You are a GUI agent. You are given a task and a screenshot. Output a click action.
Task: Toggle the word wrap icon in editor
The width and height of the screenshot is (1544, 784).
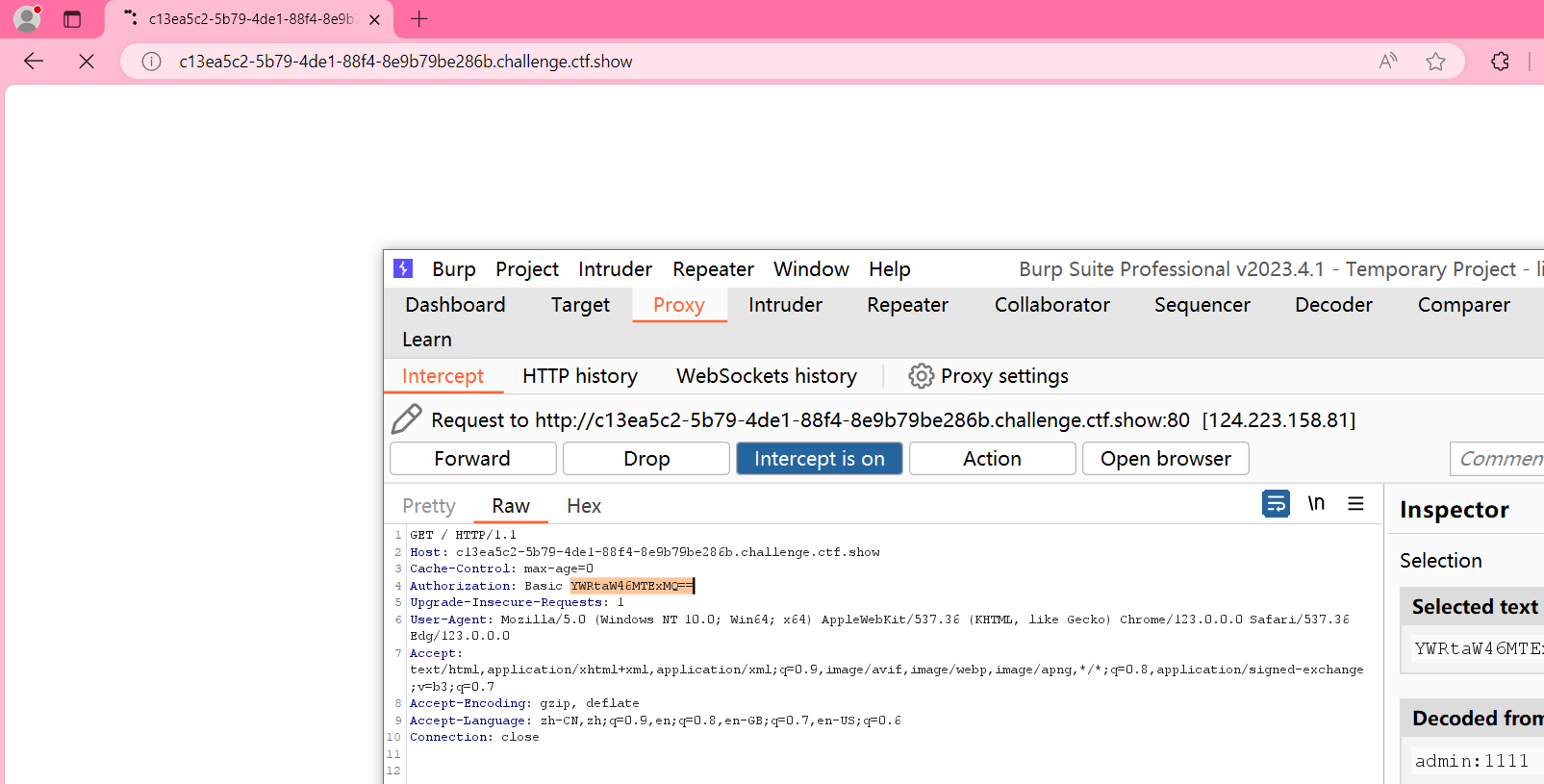(1276, 503)
